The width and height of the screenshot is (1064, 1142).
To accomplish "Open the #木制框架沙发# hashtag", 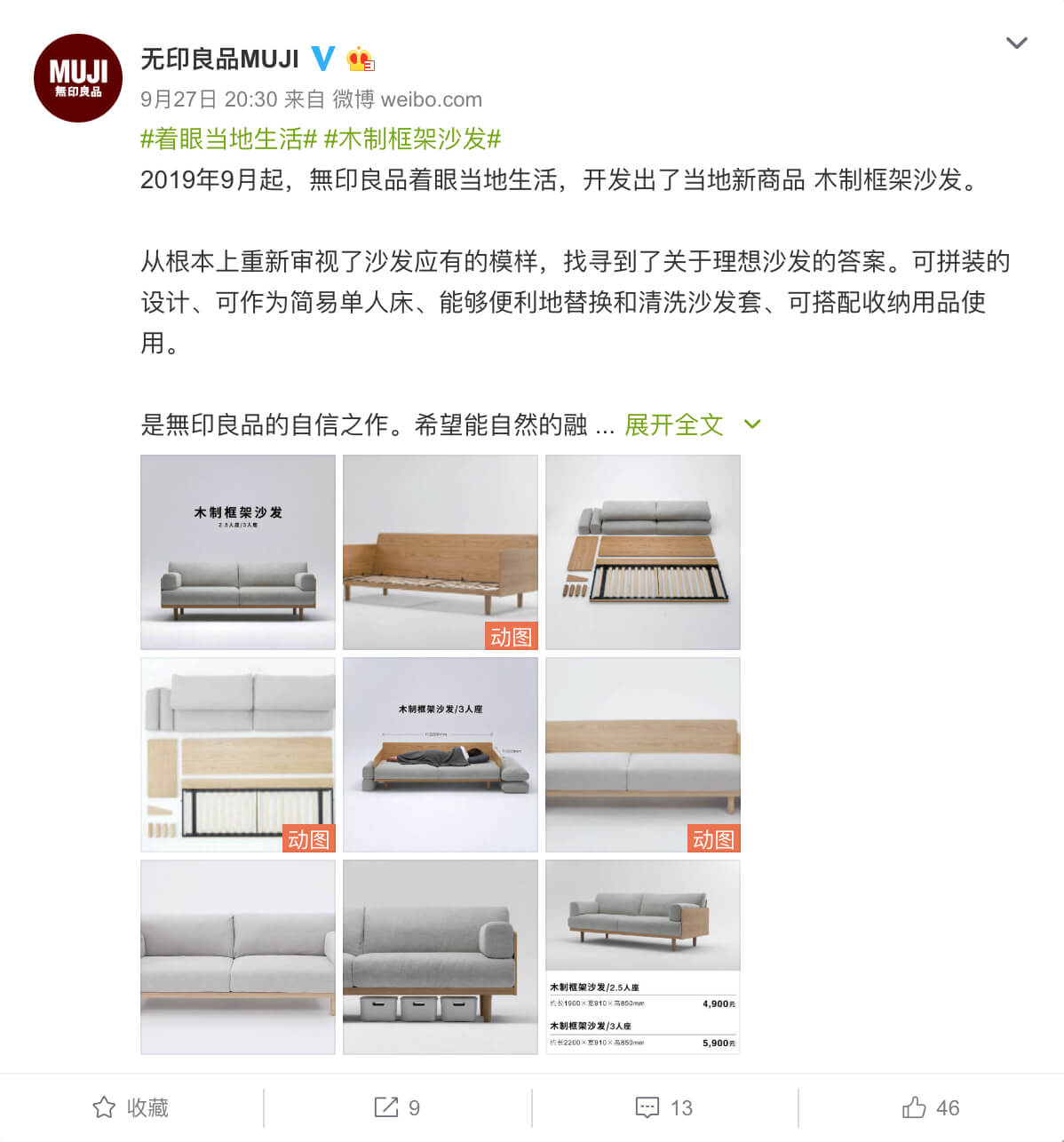I will coord(413,139).
